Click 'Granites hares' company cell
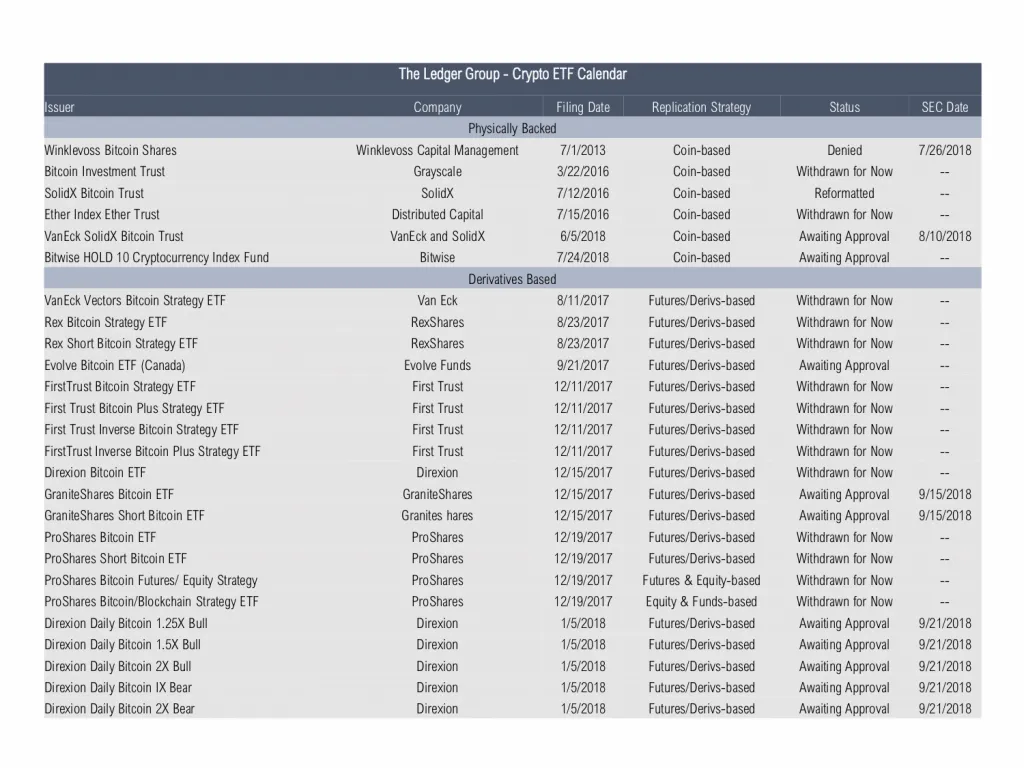The width and height of the screenshot is (1024, 768). [x=438, y=516]
